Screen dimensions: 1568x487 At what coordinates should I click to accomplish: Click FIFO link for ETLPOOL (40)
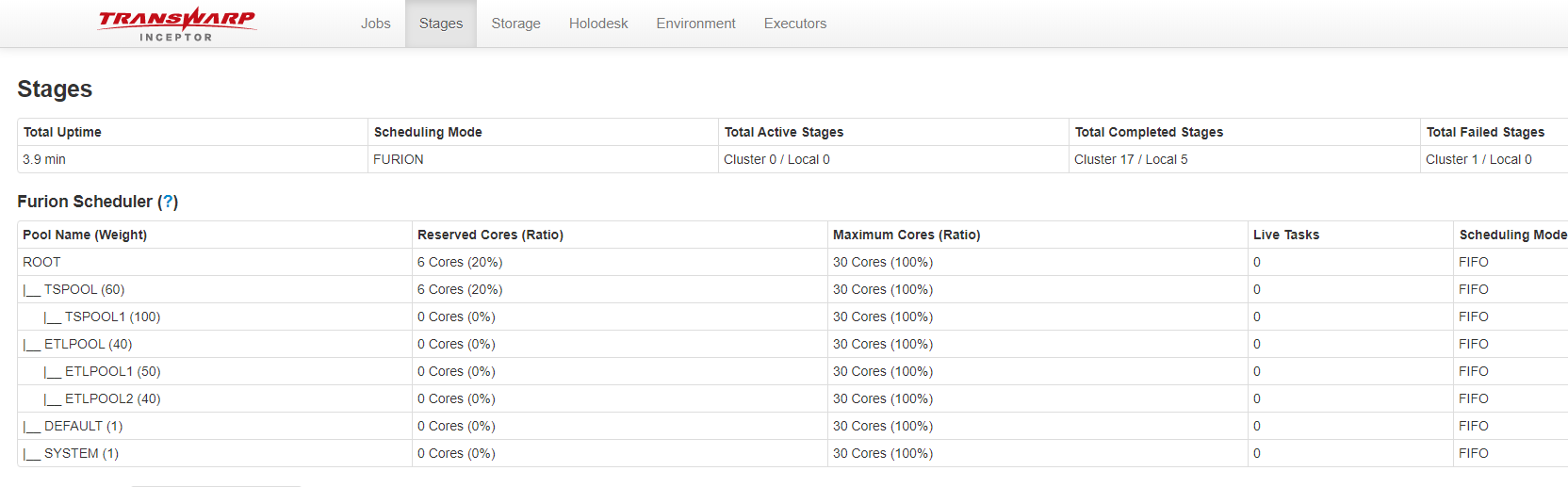(1473, 344)
